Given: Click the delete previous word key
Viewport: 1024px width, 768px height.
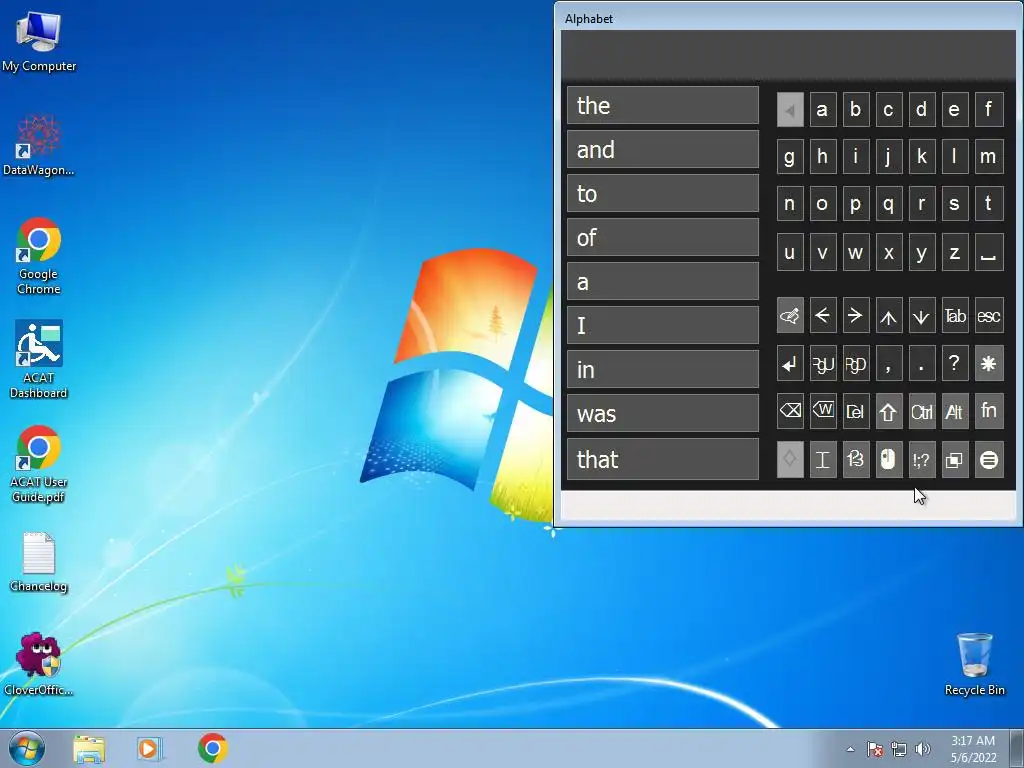Looking at the screenshot, I should (x=823, y=411).
